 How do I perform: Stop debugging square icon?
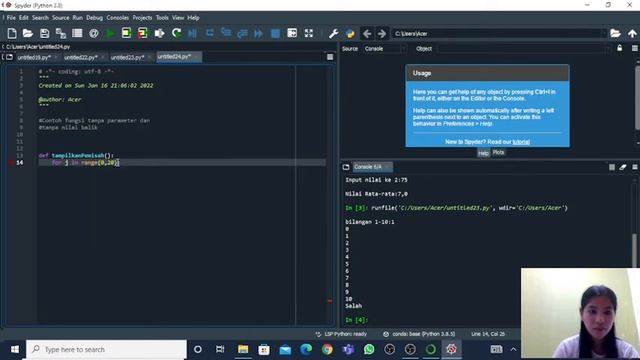tap(276, 33)
